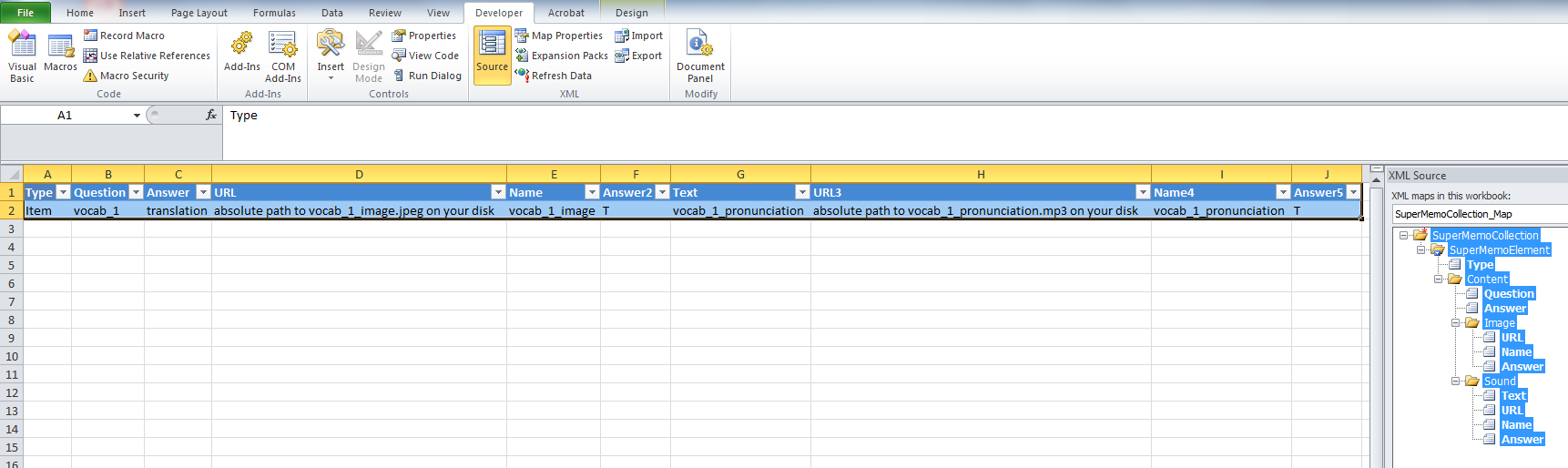Collapse the Image folder node
Viewport: 1568px width, 468px height.
tap(1456, 322)
